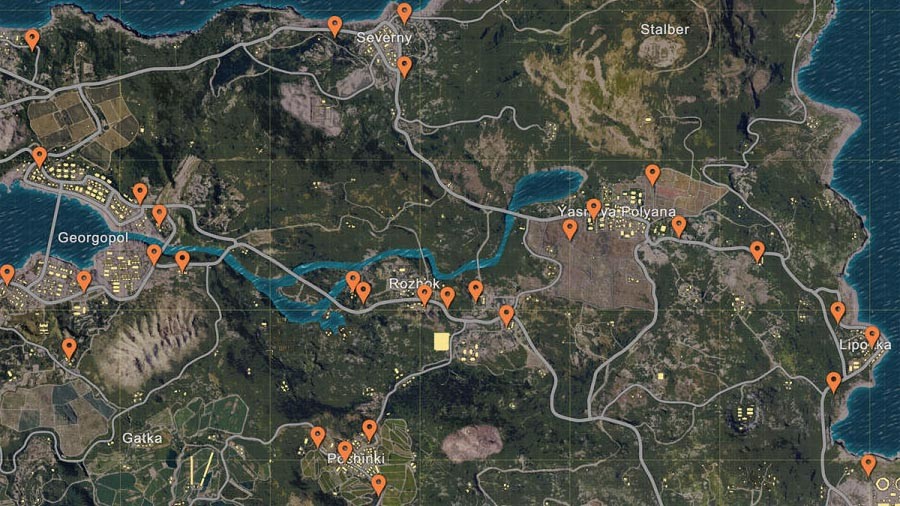Click the Stalber location label

pos(665,29)
